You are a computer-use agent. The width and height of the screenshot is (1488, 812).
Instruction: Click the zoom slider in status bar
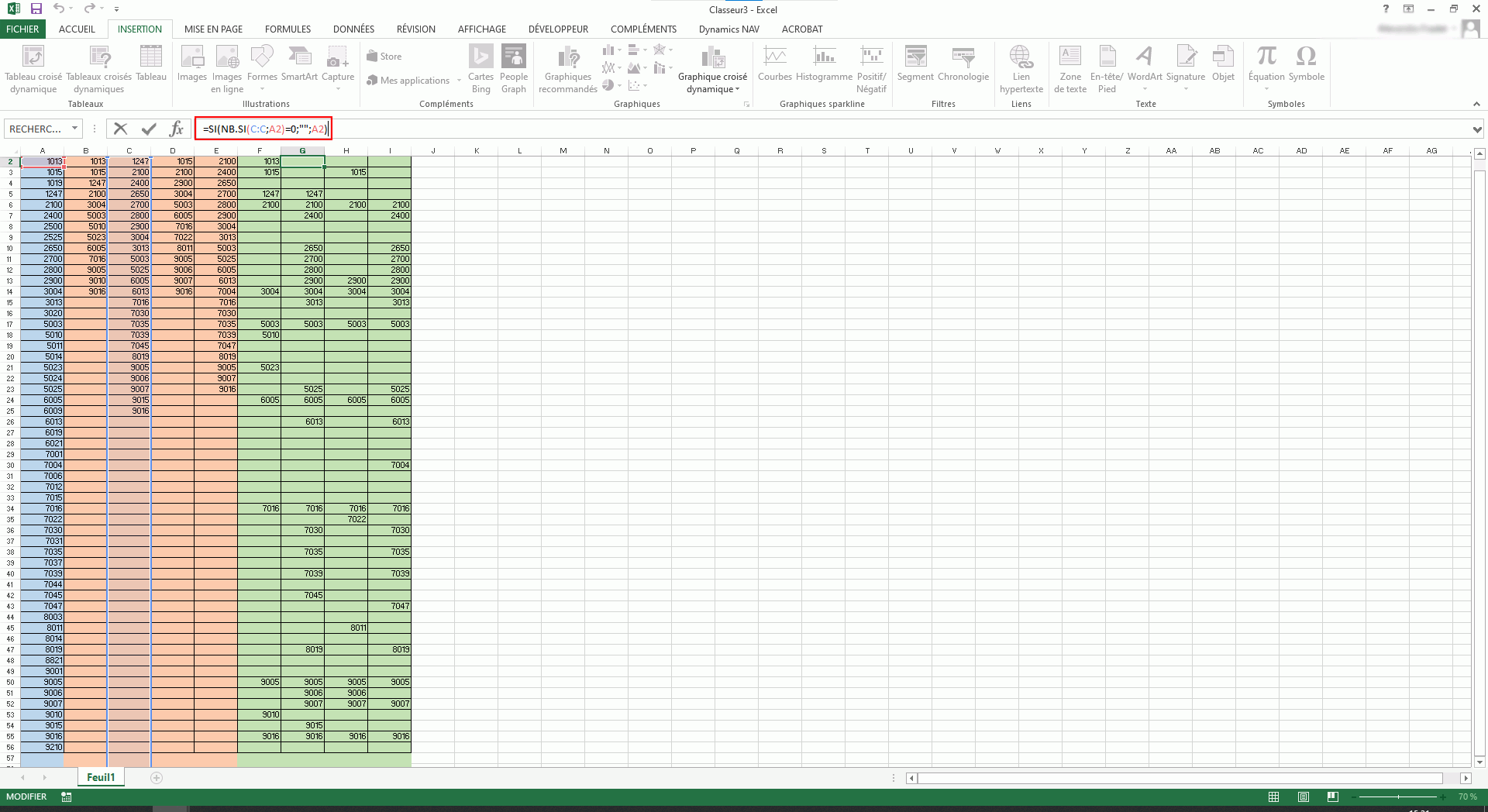[x=1398, y=797]
